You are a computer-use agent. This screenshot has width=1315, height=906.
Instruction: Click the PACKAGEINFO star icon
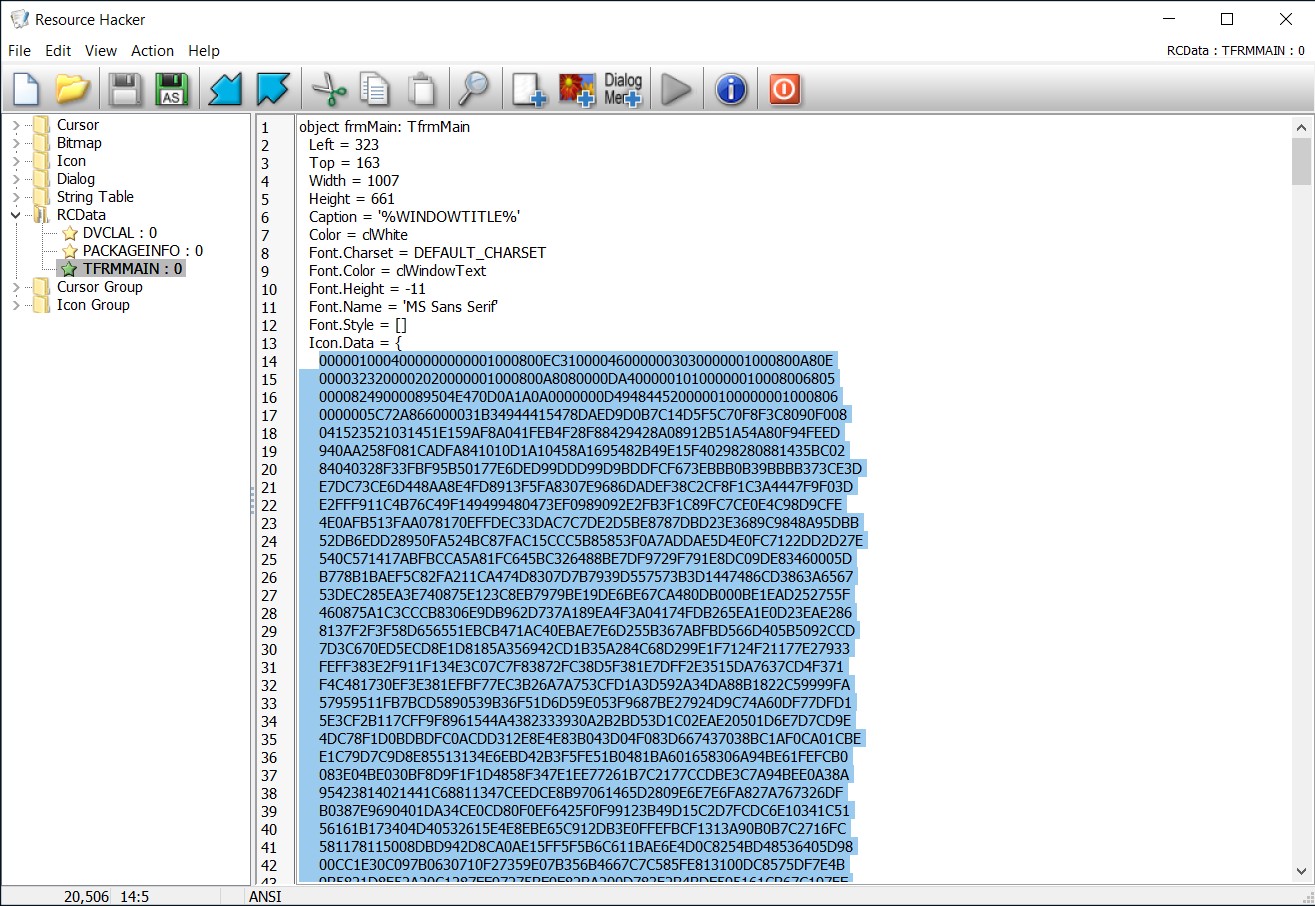click(x=70, y=251)
